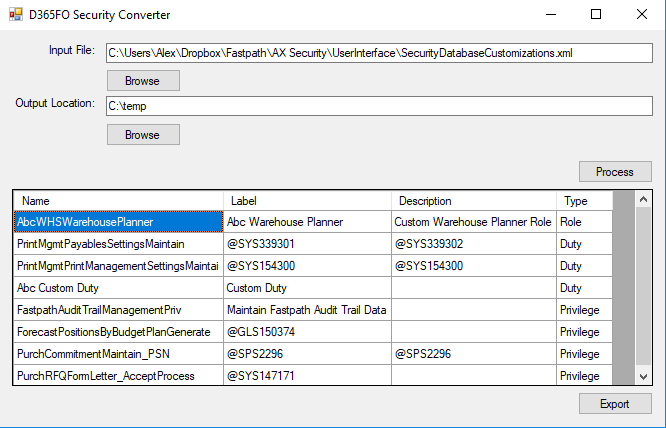This screenshot has height=428, width=666.
Task: Select the PrintMgmtPrintManagementSettingsMaintai cell
Action: click(x=119, y=266)
